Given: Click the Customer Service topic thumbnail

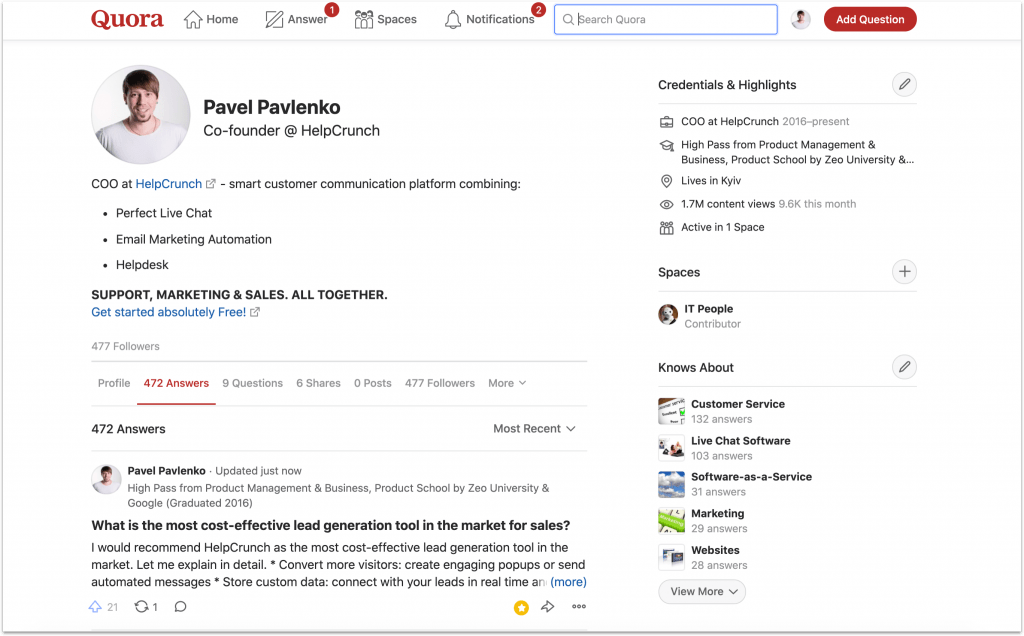Looking at the screenshot, I should coord(671,411).
